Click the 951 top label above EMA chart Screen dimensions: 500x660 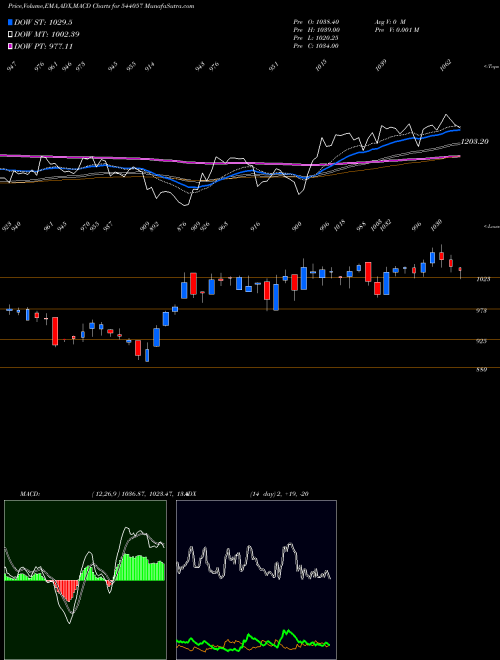pos(274,67)
